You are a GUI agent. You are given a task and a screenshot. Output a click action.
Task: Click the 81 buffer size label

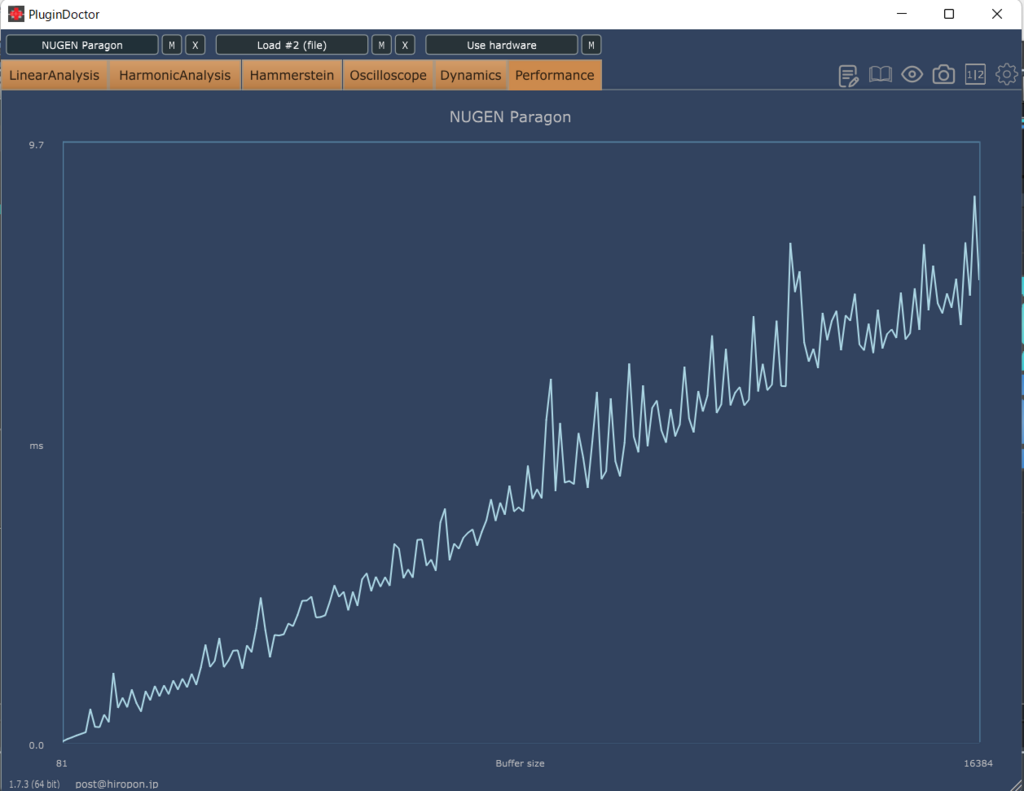[61, 763]
